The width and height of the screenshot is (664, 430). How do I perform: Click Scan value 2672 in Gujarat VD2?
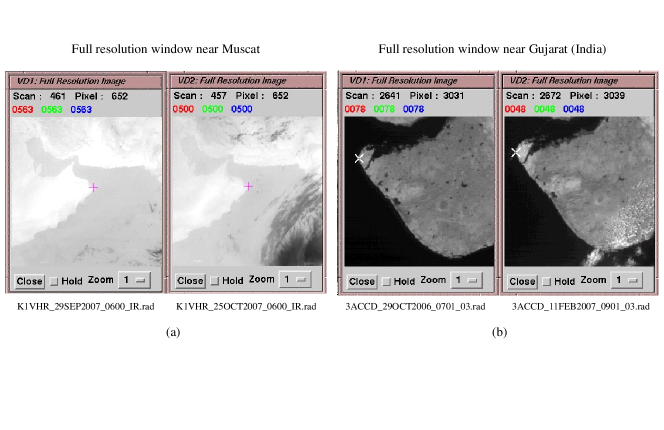click(550, 96)
